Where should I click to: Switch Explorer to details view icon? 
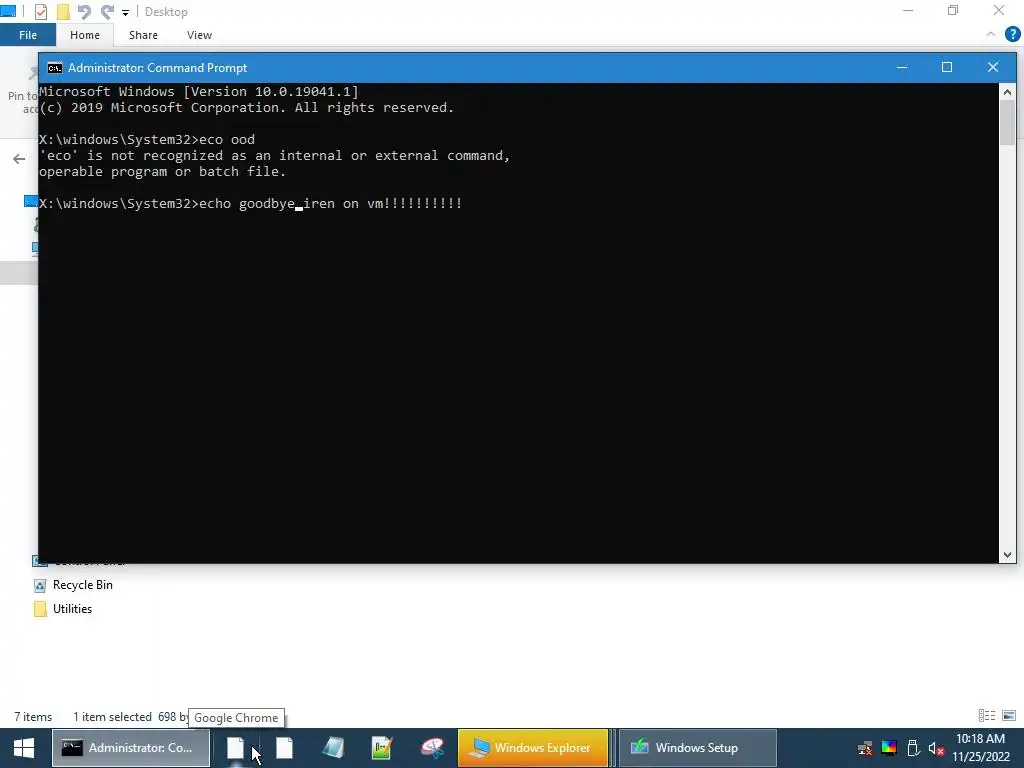click(987, 716)
